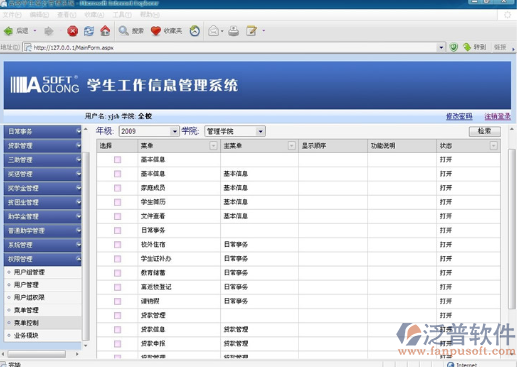526x367 pixels.
Task: Select 菜单控制 in the sidebar
Action: pyautogui.click(x=26, y=323)
